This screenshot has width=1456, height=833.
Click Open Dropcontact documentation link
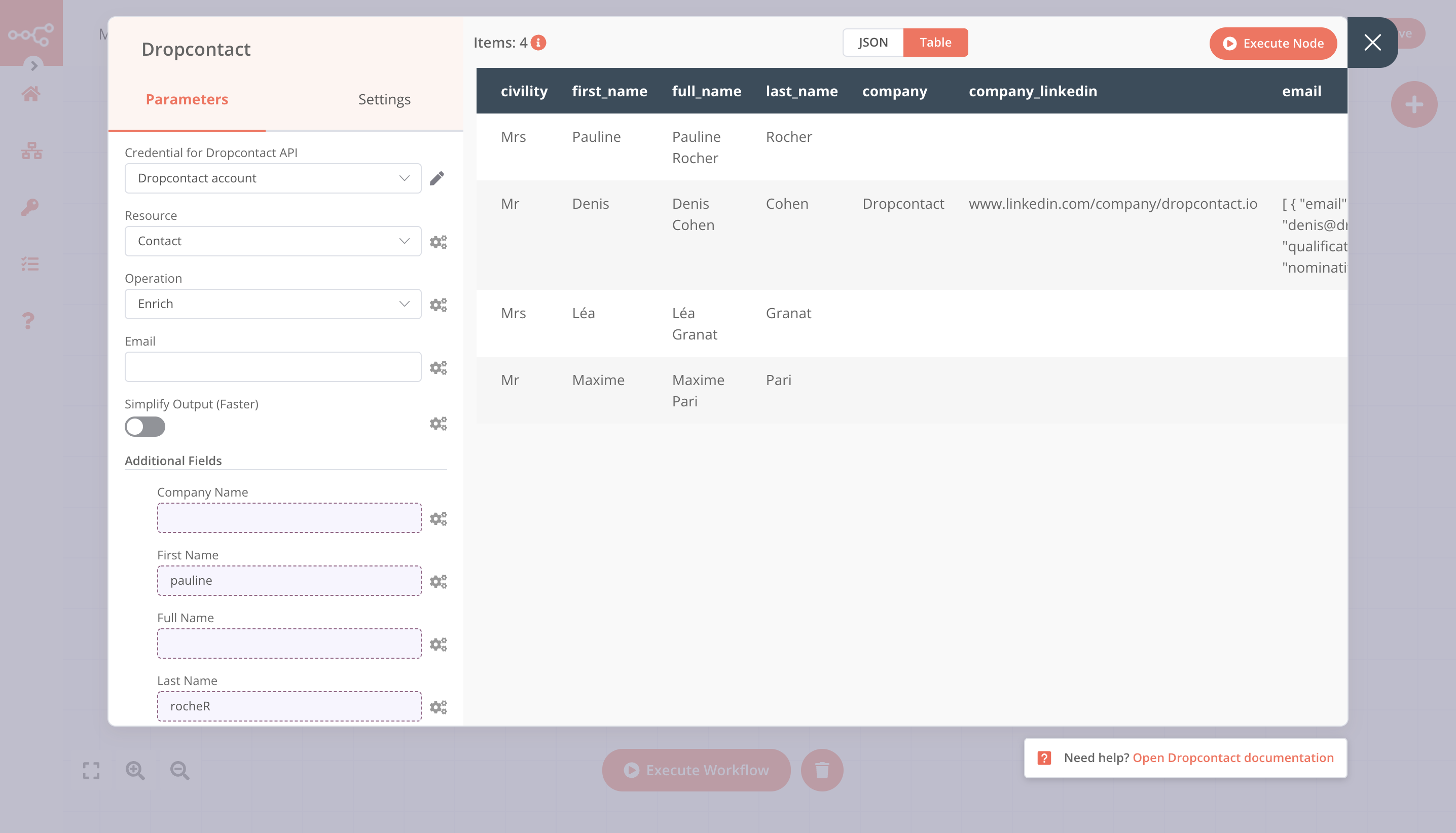1233,757
